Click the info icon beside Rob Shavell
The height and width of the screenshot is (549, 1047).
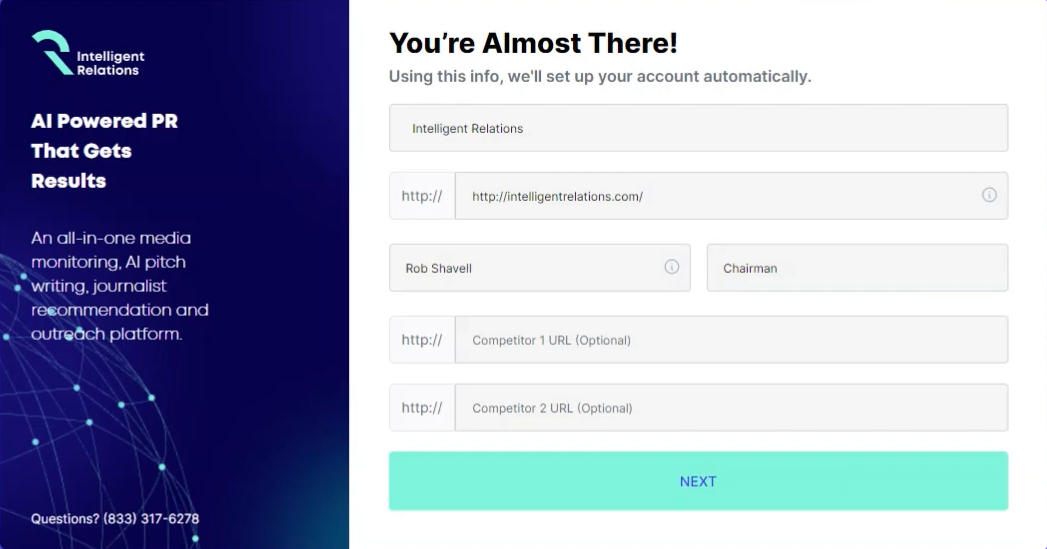[671, 267]
